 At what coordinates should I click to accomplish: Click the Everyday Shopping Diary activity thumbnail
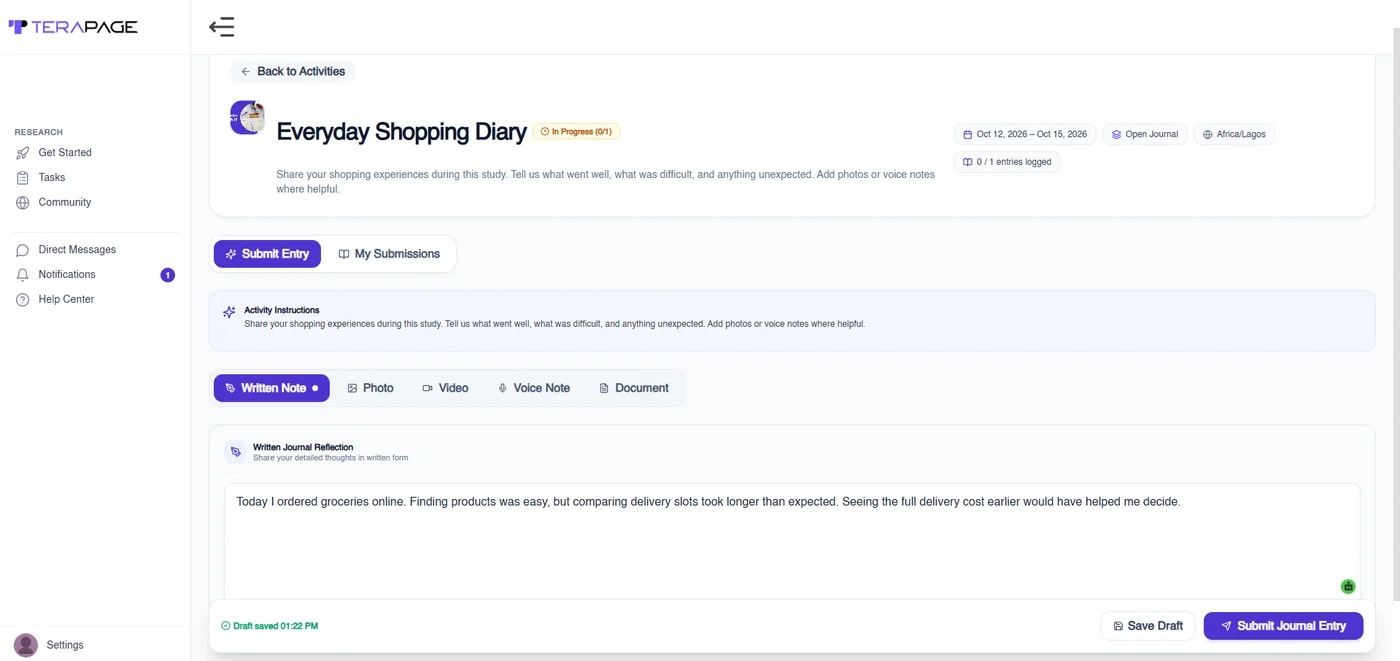pos(247,117)
